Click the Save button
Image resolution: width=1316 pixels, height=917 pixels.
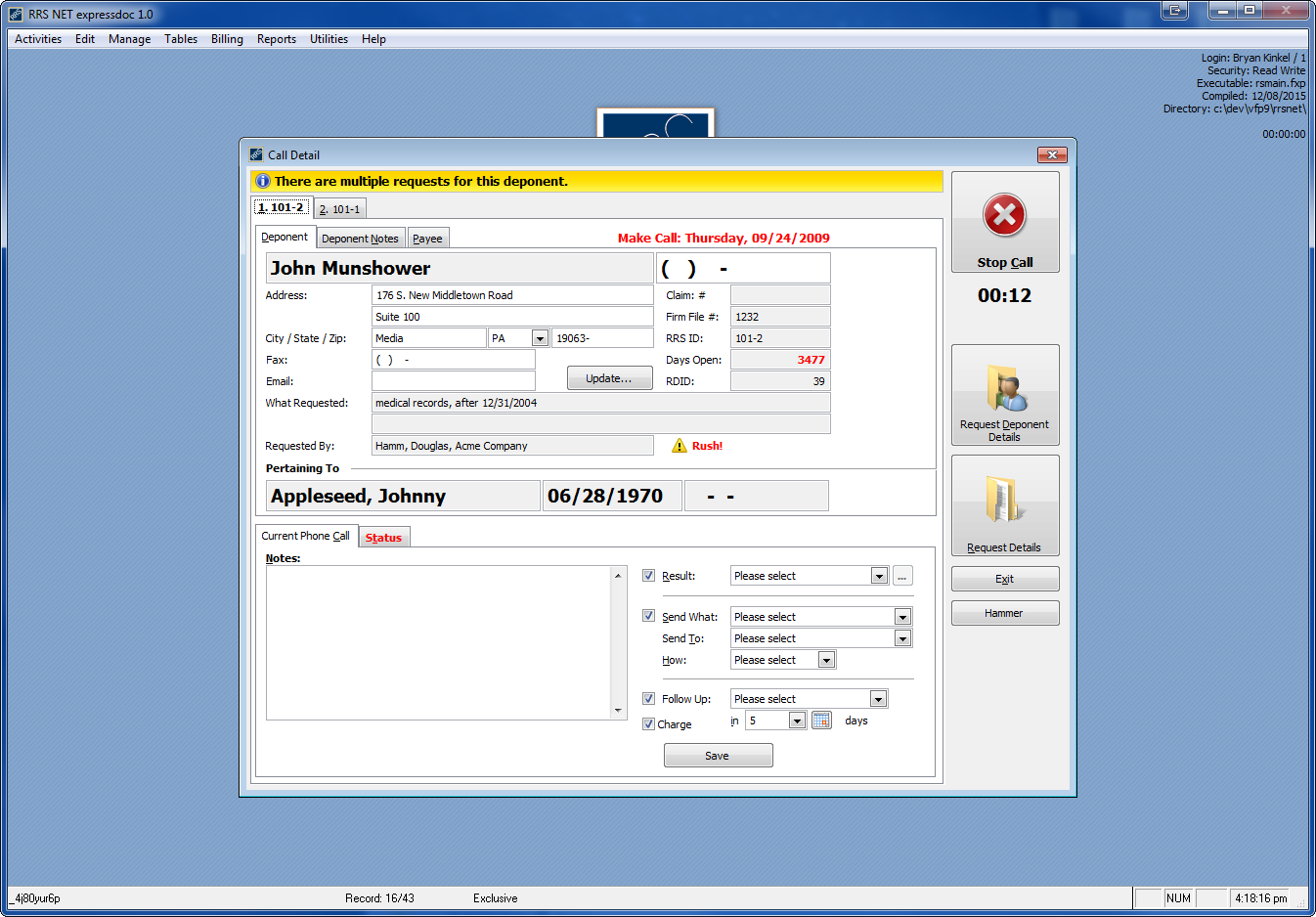(x=718, y=756)
